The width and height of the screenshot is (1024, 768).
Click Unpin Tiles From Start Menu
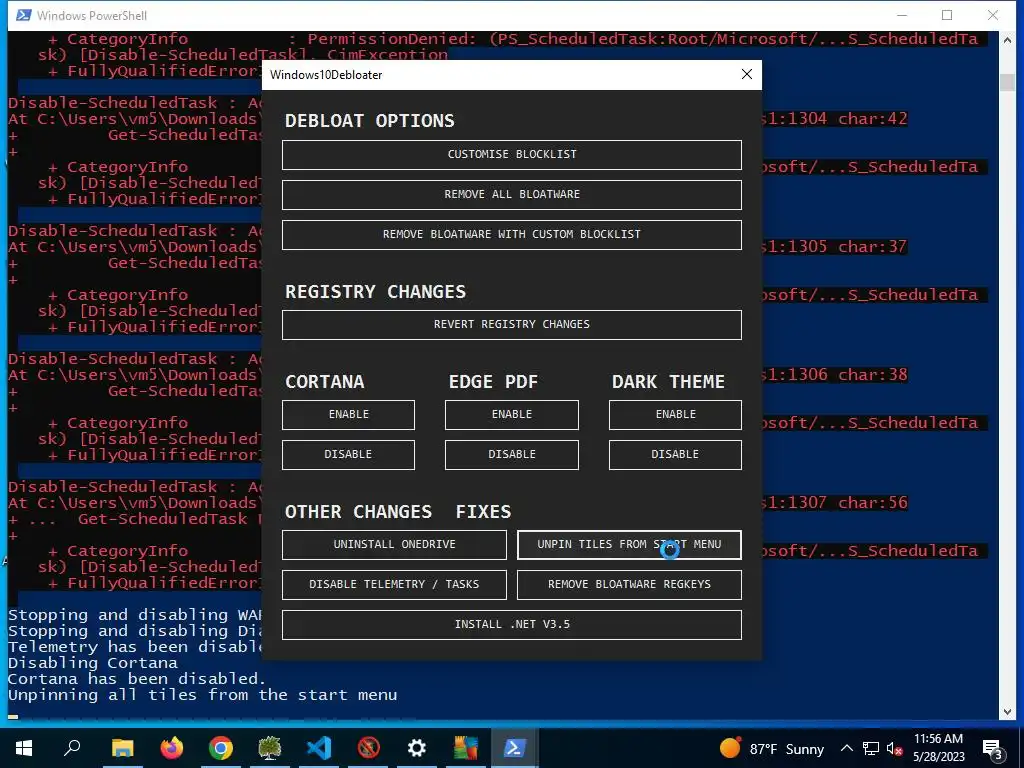coord(629,545)
